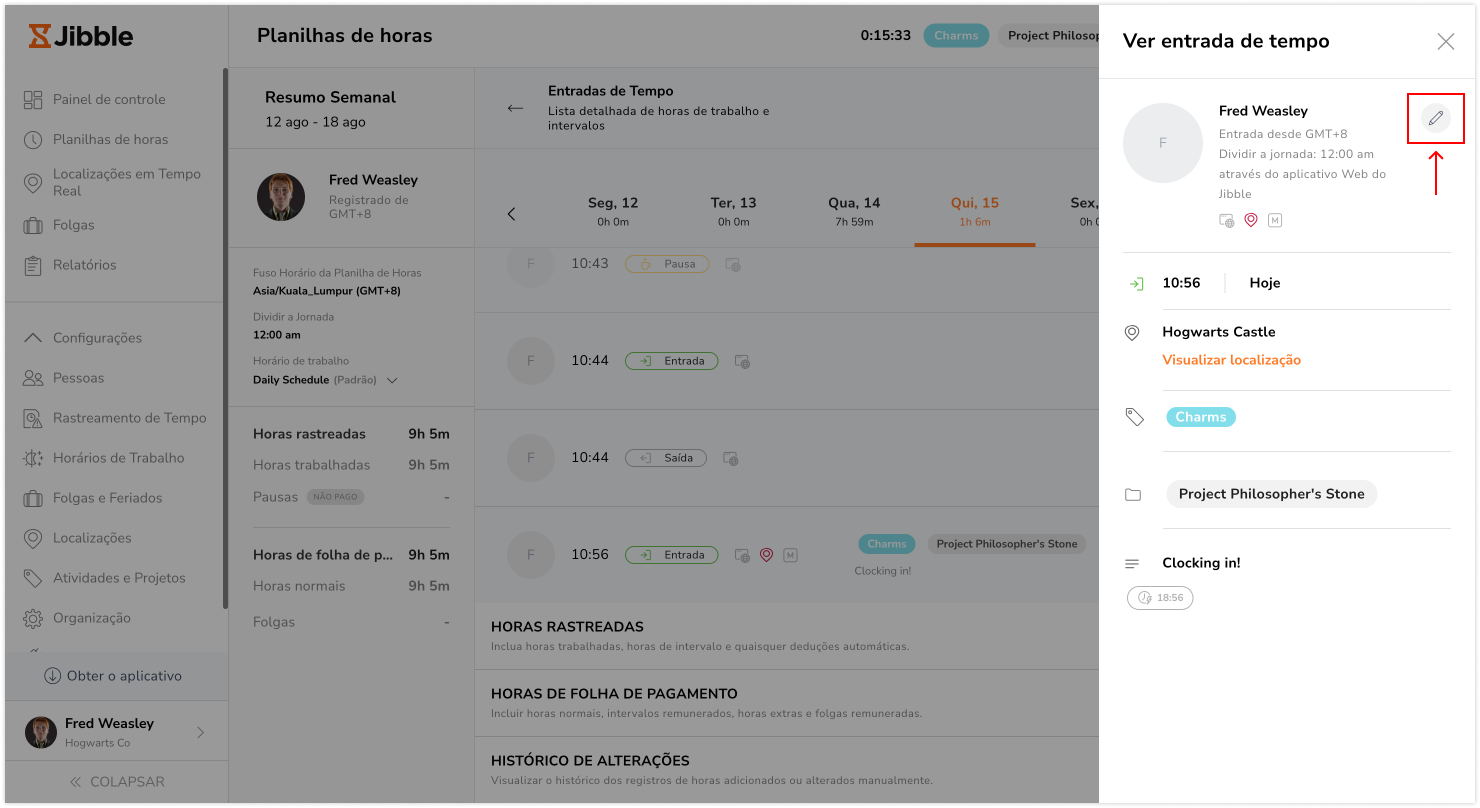Collapse sidebar with COLAPSAR button
This screenshot has height=808, width=1480.
pos(116,782)
